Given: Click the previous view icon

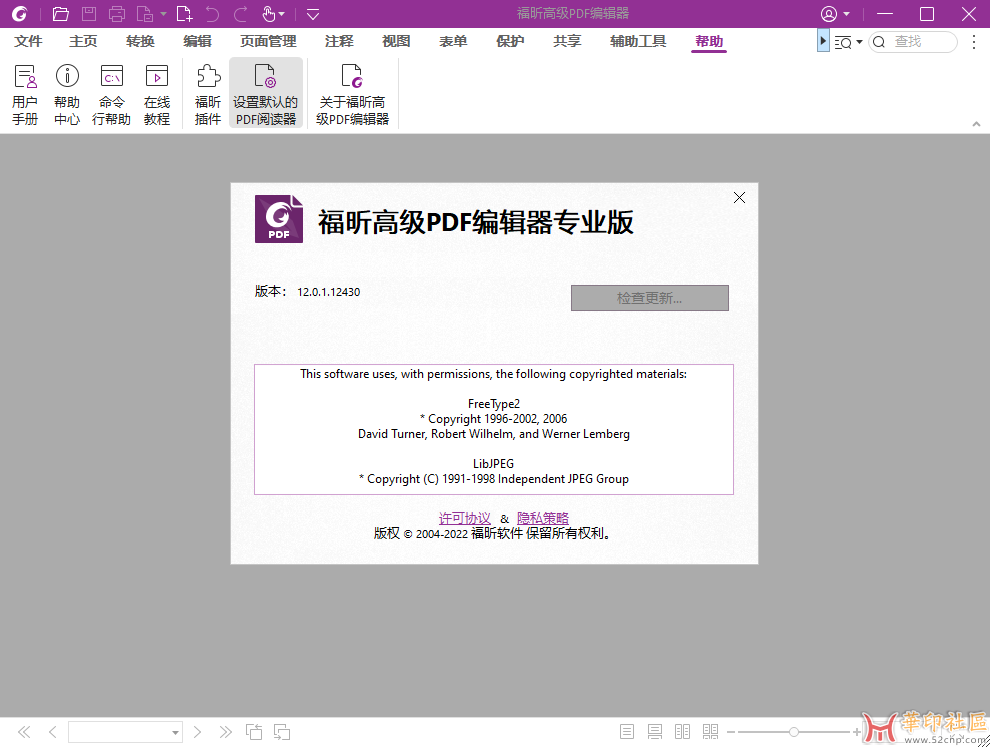Looking at the screenshot, I should tap(254, 732).
